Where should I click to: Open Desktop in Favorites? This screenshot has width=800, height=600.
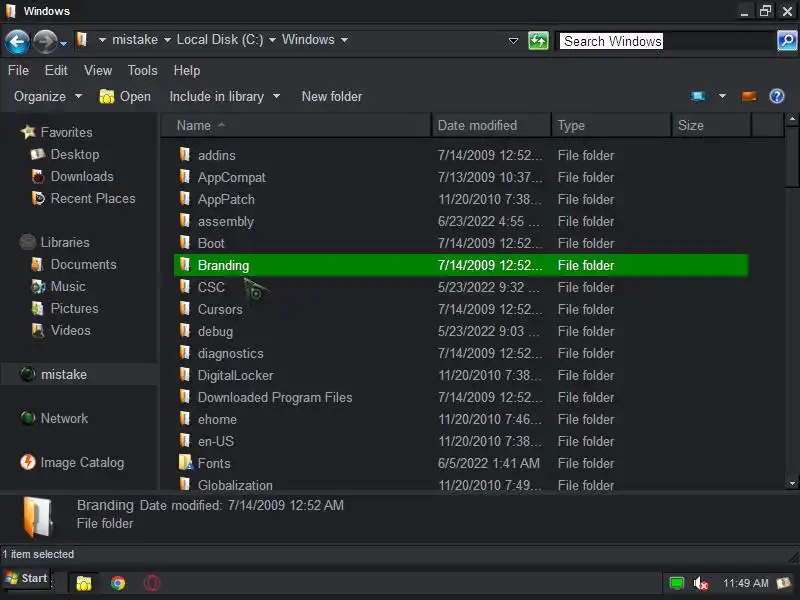[x=75, y=154]
